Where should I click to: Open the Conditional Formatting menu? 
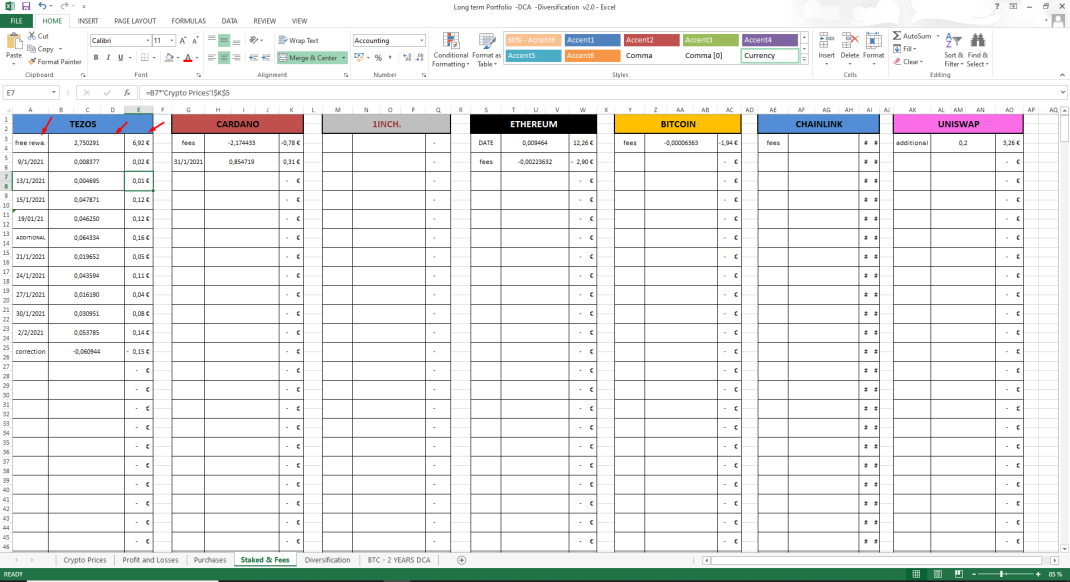coord(450,50)
